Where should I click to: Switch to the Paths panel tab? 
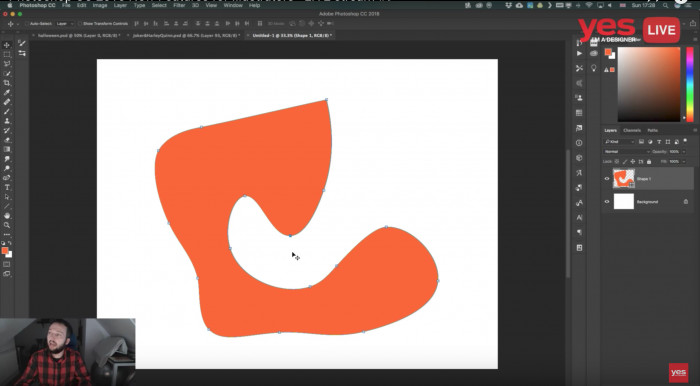click(x=652, y=130)
